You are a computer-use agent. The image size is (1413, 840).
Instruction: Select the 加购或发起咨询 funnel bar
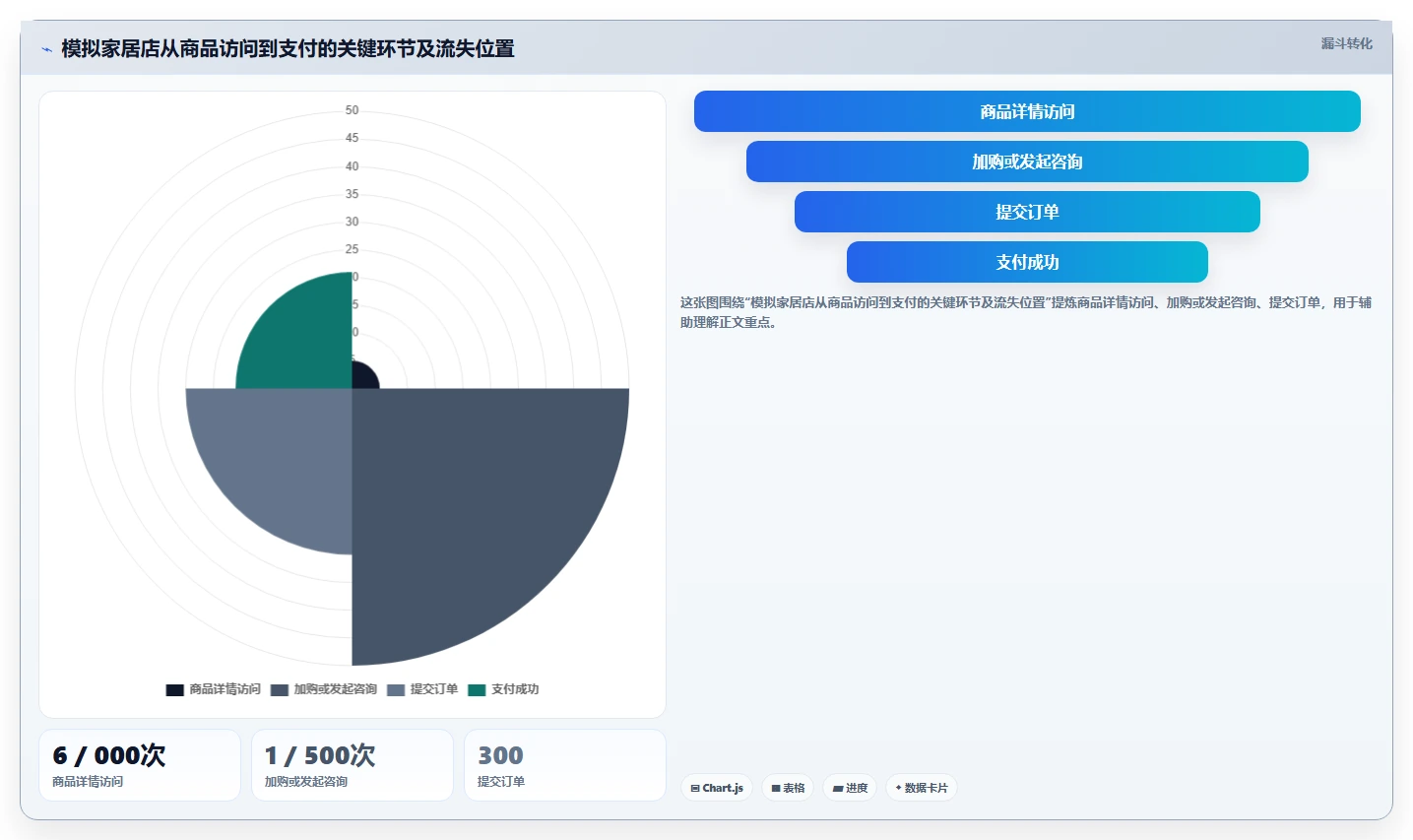1027,162
